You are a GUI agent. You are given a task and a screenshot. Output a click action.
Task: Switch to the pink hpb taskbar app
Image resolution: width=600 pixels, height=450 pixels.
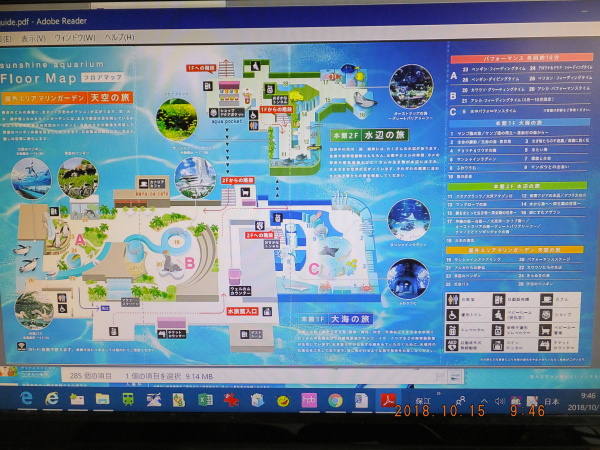309,401
